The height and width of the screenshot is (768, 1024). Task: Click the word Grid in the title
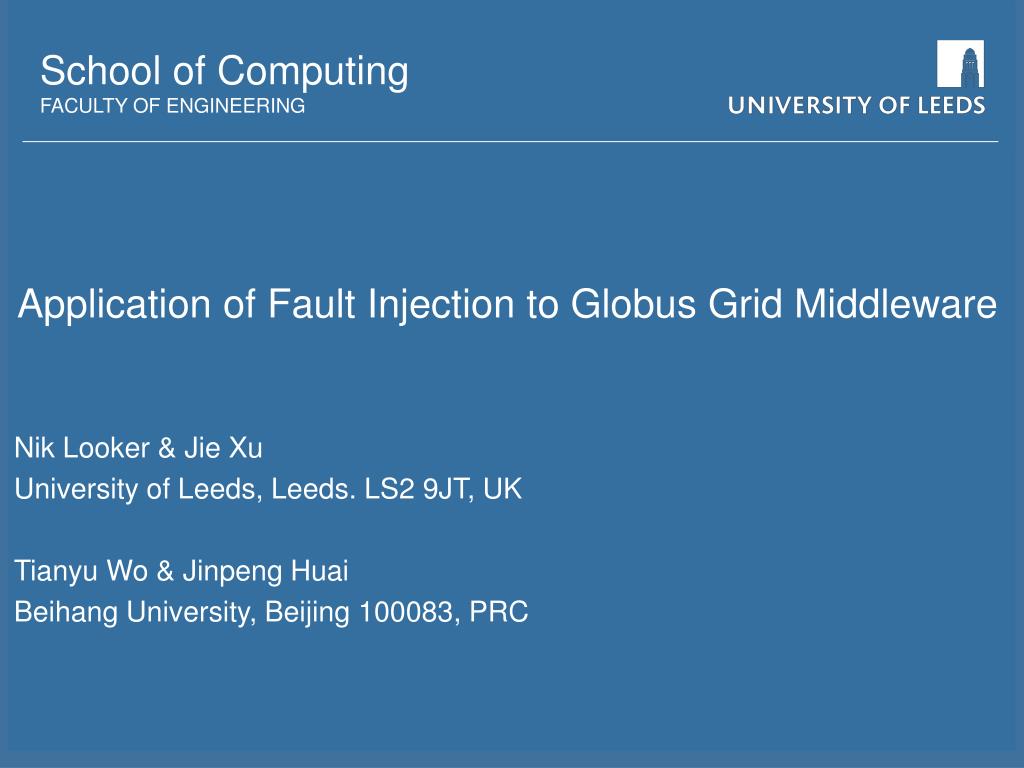point(745,304)
